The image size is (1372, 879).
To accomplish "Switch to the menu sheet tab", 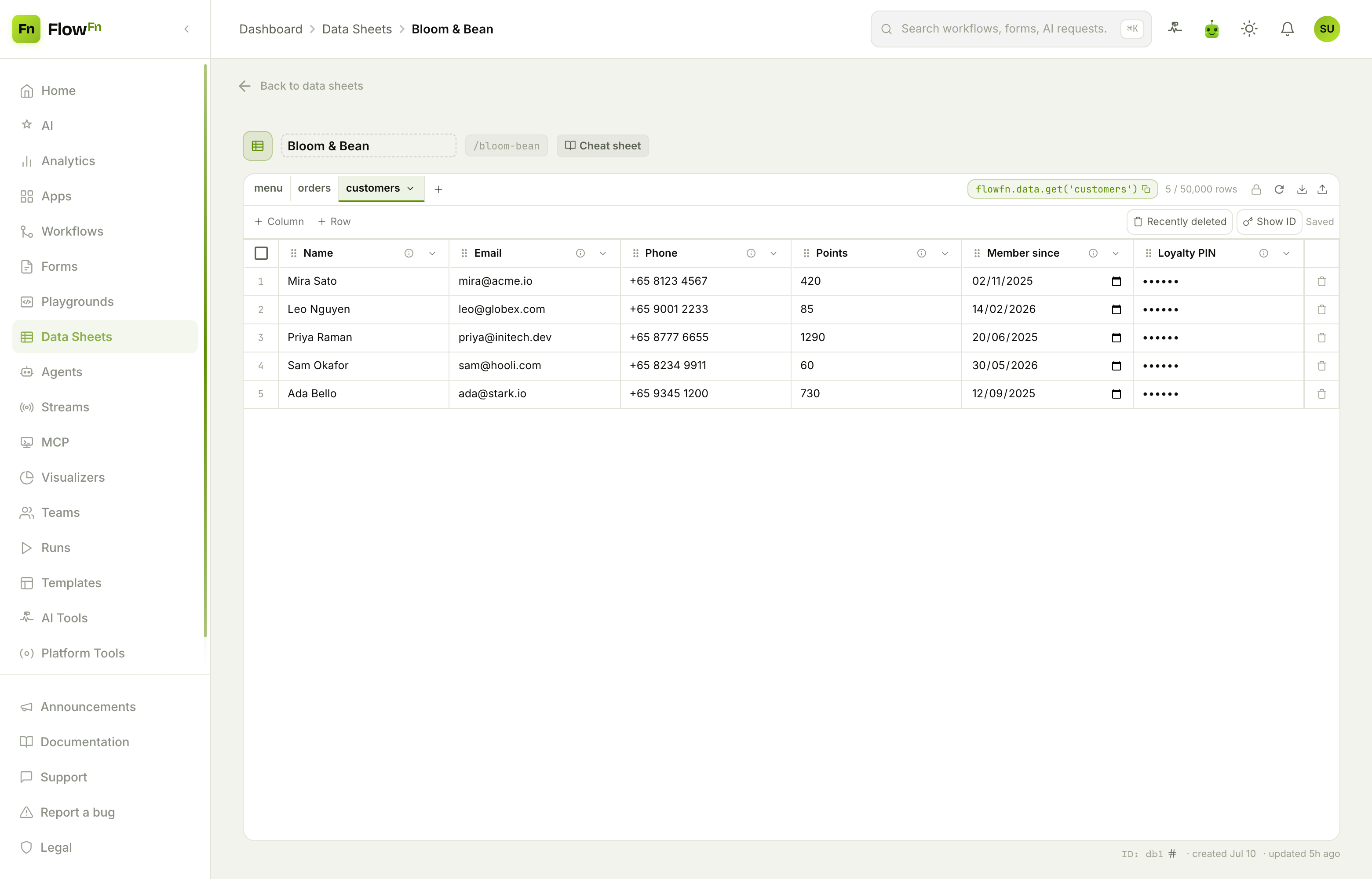I will click(x=268, y=189).
